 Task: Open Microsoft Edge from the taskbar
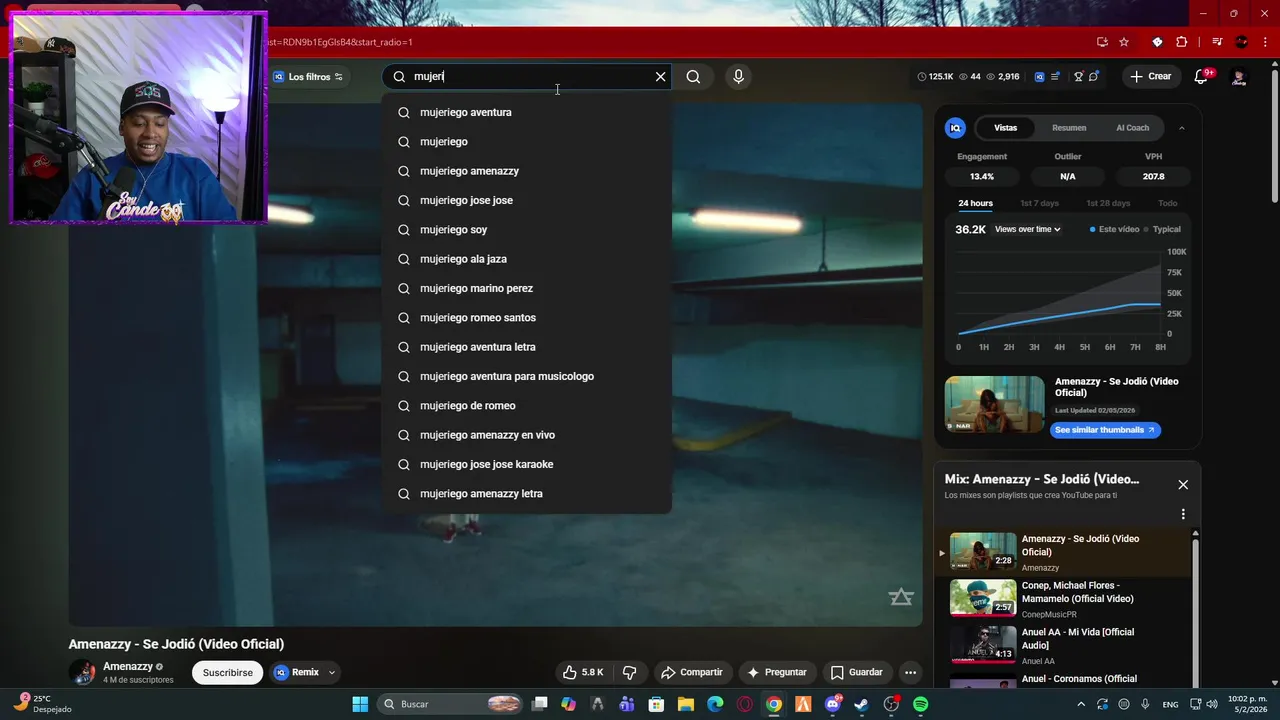tap(715, 704)
